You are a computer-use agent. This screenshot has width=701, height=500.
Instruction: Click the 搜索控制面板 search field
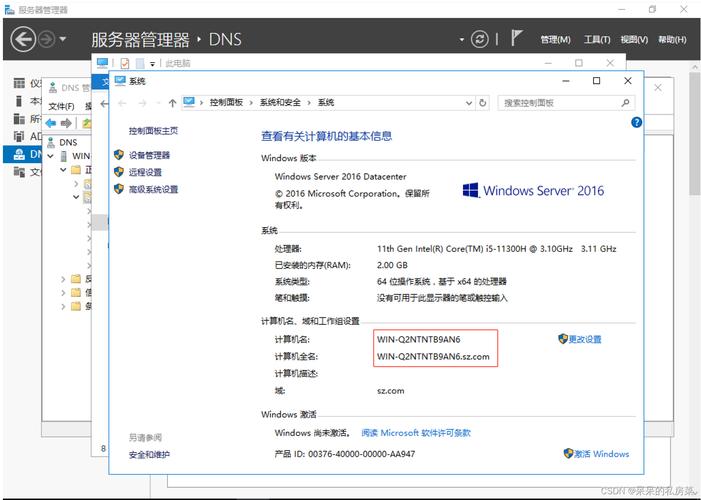click(x=558, y=103)
